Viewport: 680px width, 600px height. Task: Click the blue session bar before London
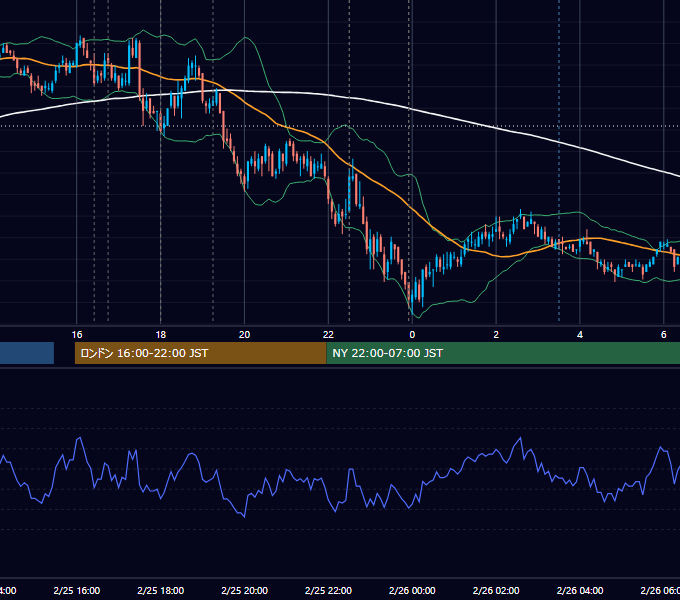[27, 353]
